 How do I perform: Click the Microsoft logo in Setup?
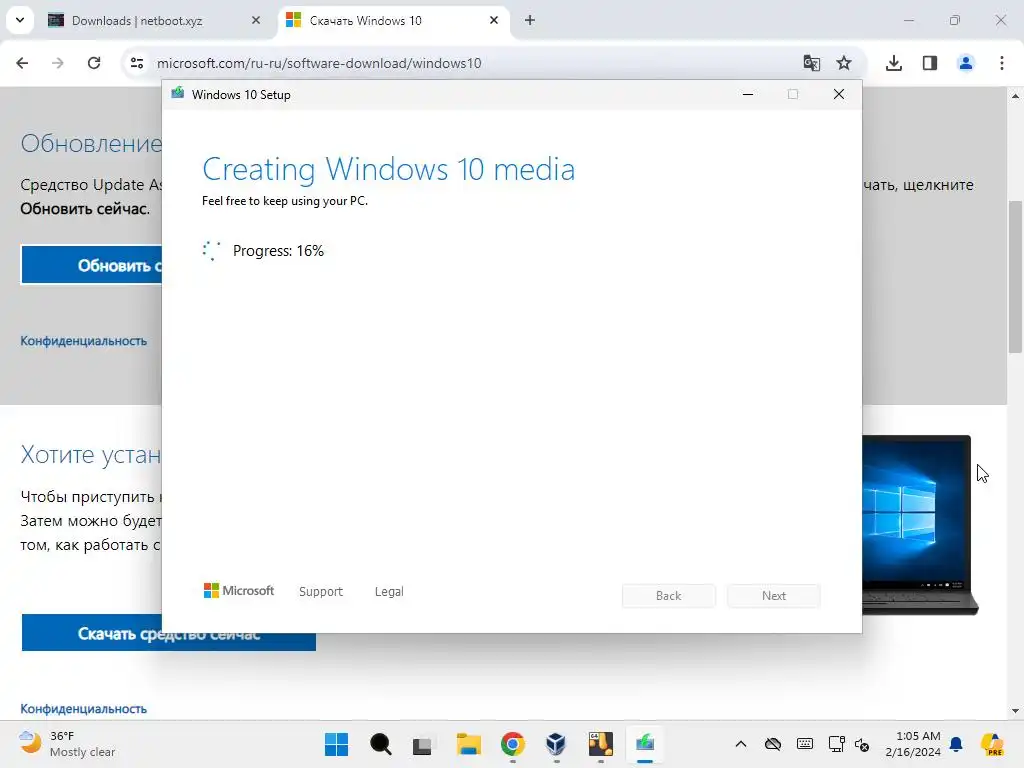pos(238,590)
